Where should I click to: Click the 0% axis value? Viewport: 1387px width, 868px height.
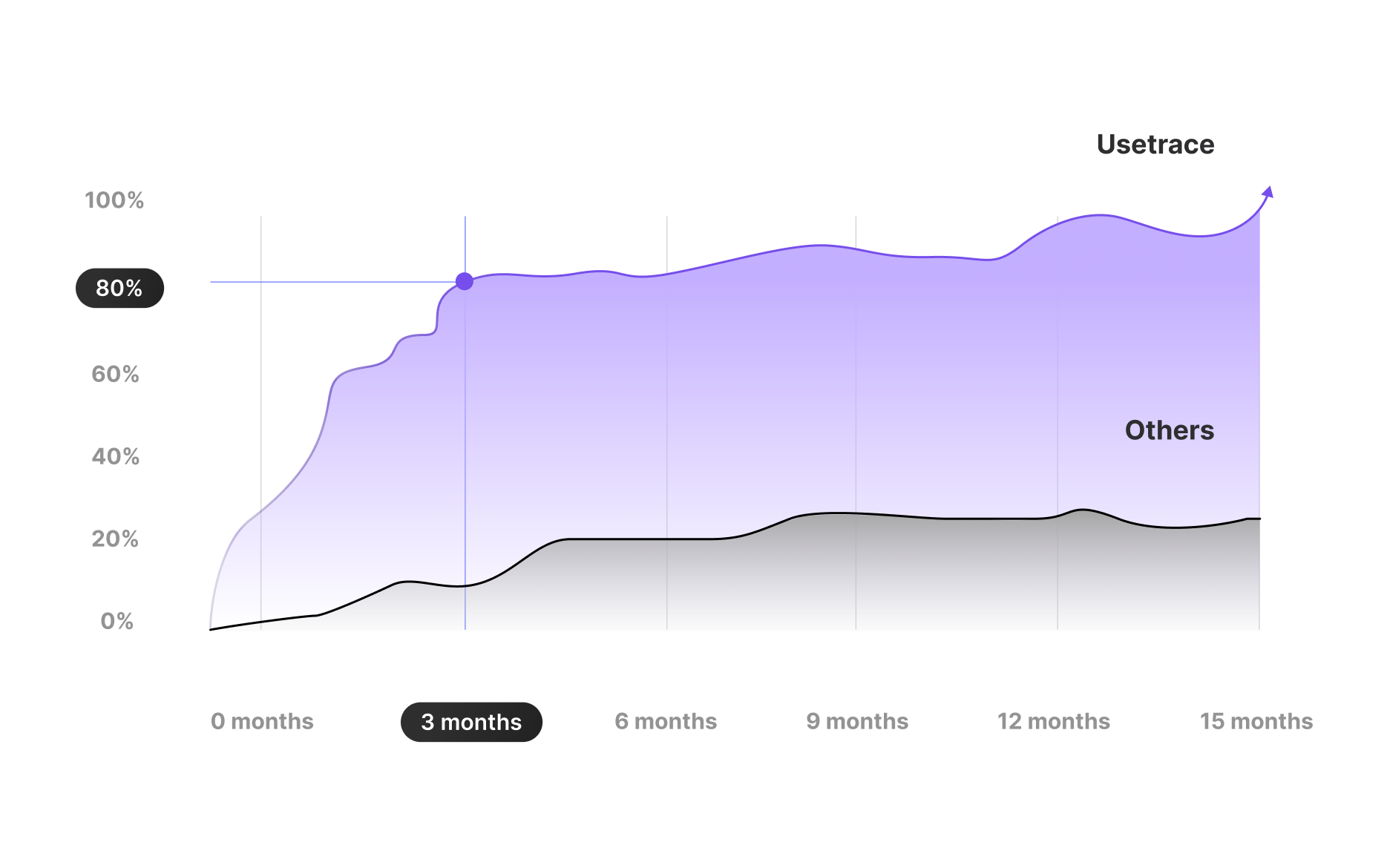[x=117, y=621]
